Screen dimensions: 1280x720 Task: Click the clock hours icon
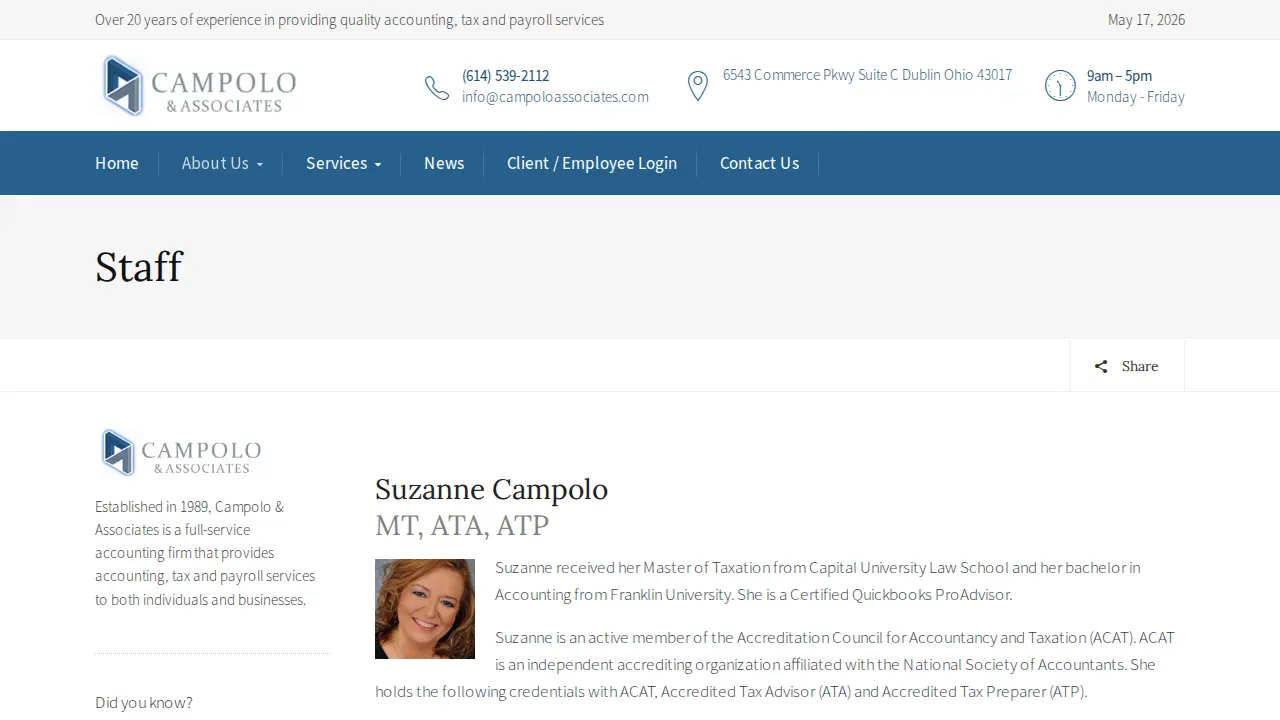click(1060, 86)
